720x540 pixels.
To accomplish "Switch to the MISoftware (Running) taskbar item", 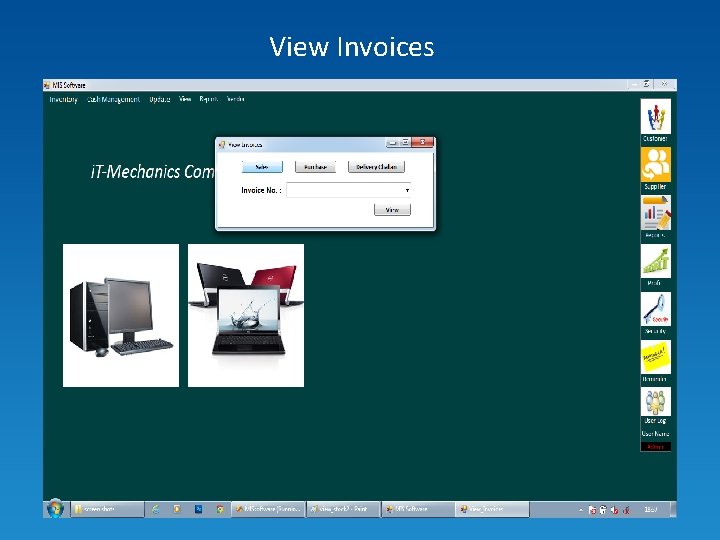I will click(268, 509).
